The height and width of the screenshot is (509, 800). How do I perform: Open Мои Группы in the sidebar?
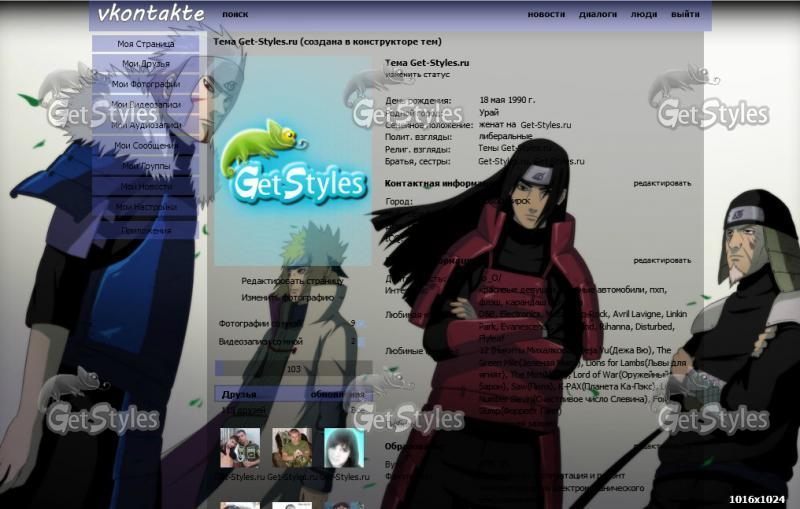[x=146, y=166]
